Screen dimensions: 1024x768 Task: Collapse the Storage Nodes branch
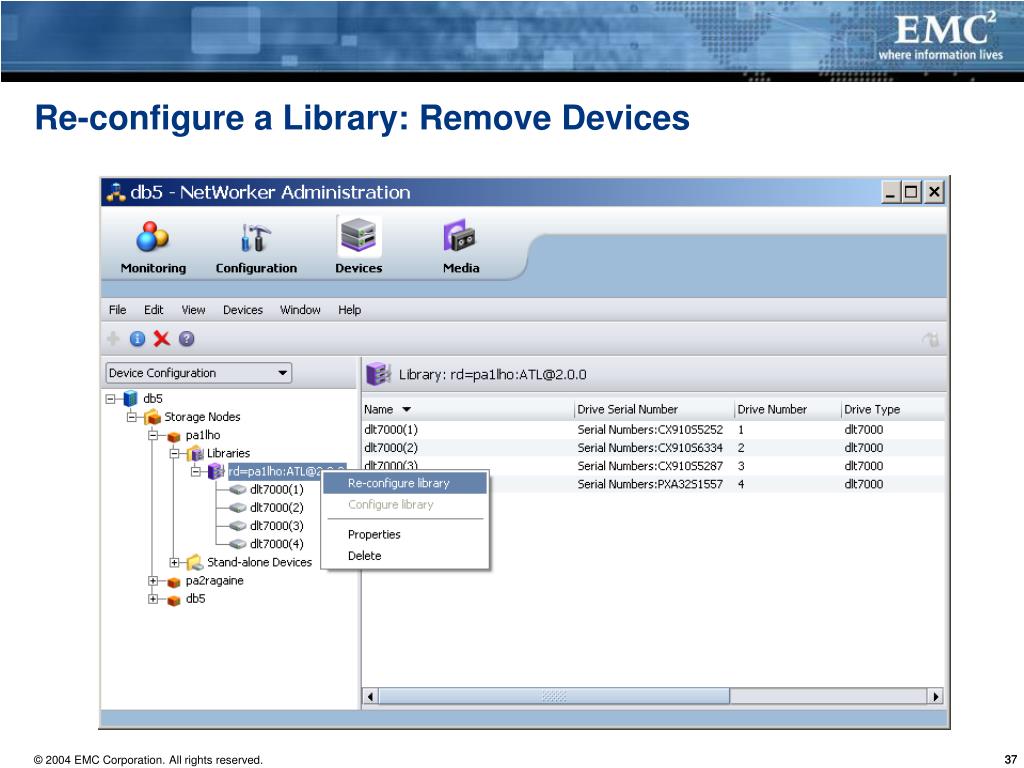pyautogui.click(x=132, y=417)
